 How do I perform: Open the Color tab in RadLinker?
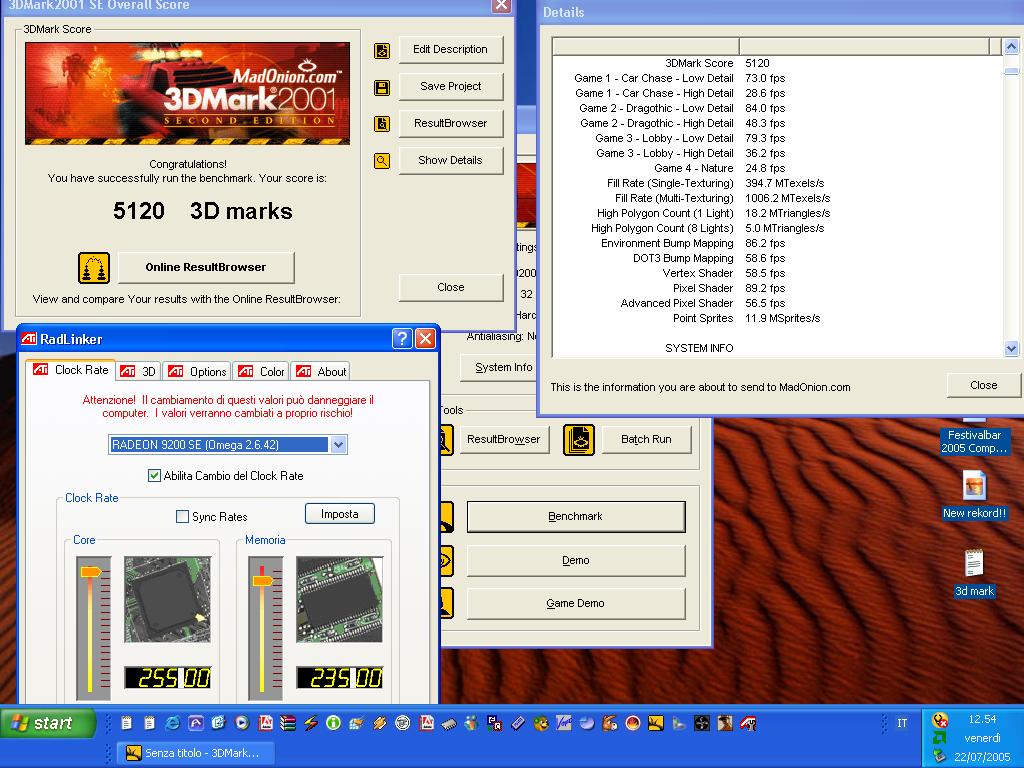click(261, 372)
